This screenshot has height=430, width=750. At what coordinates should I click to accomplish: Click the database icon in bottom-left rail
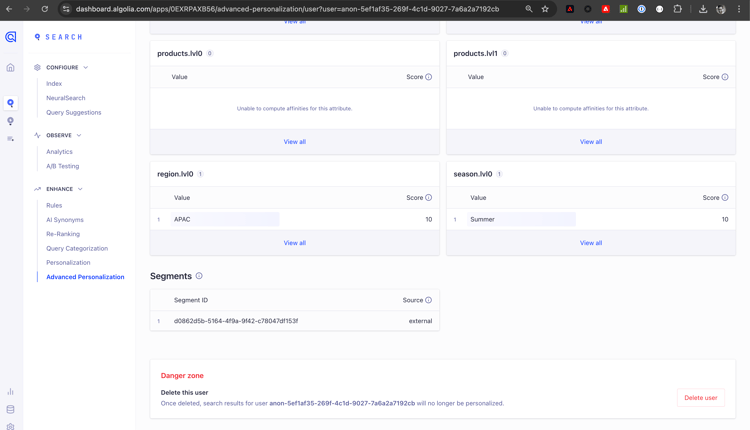(11, 409)
